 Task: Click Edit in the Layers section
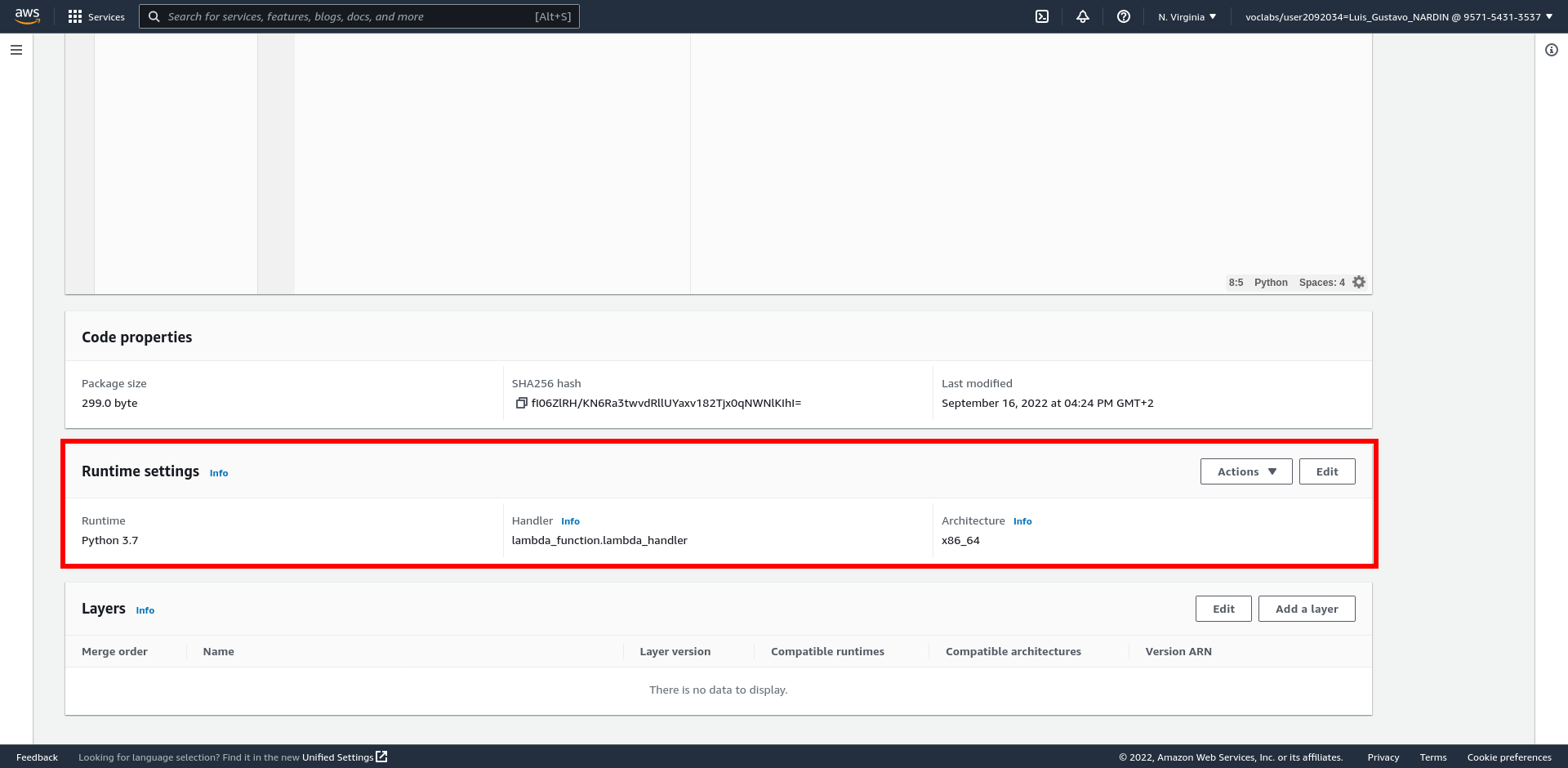point(1223,609)
